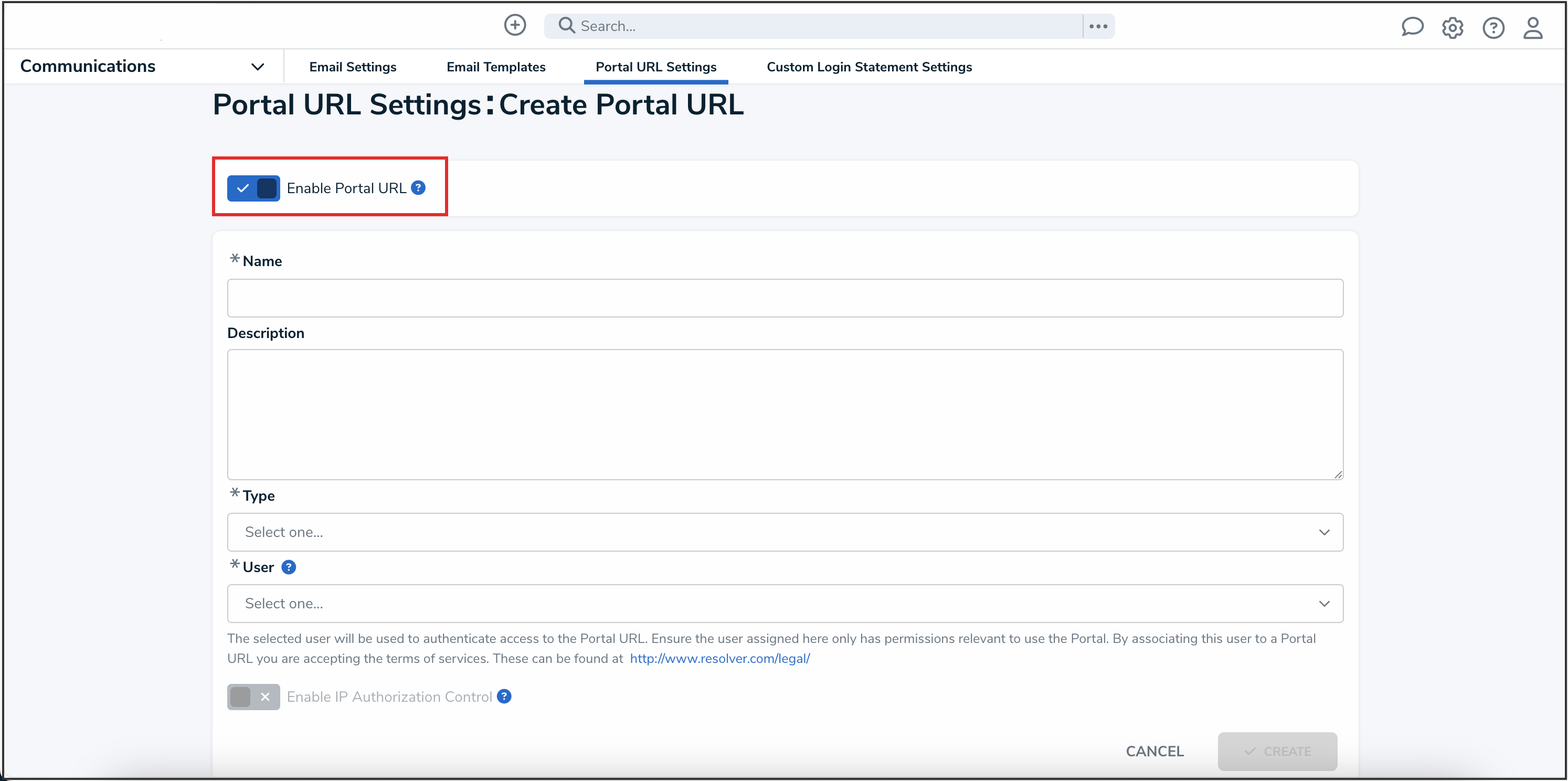Click the help icon next to the User field
1568x781 pixels.
(x=288, y=567)
